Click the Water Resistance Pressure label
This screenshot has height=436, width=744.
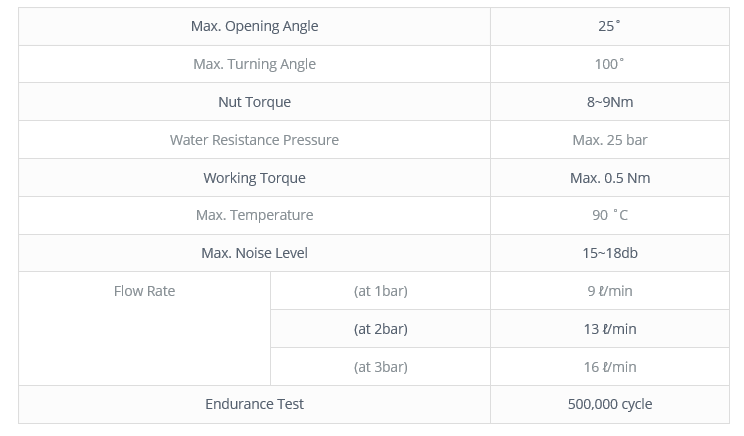pyautogui.click(x=254, y=140)
